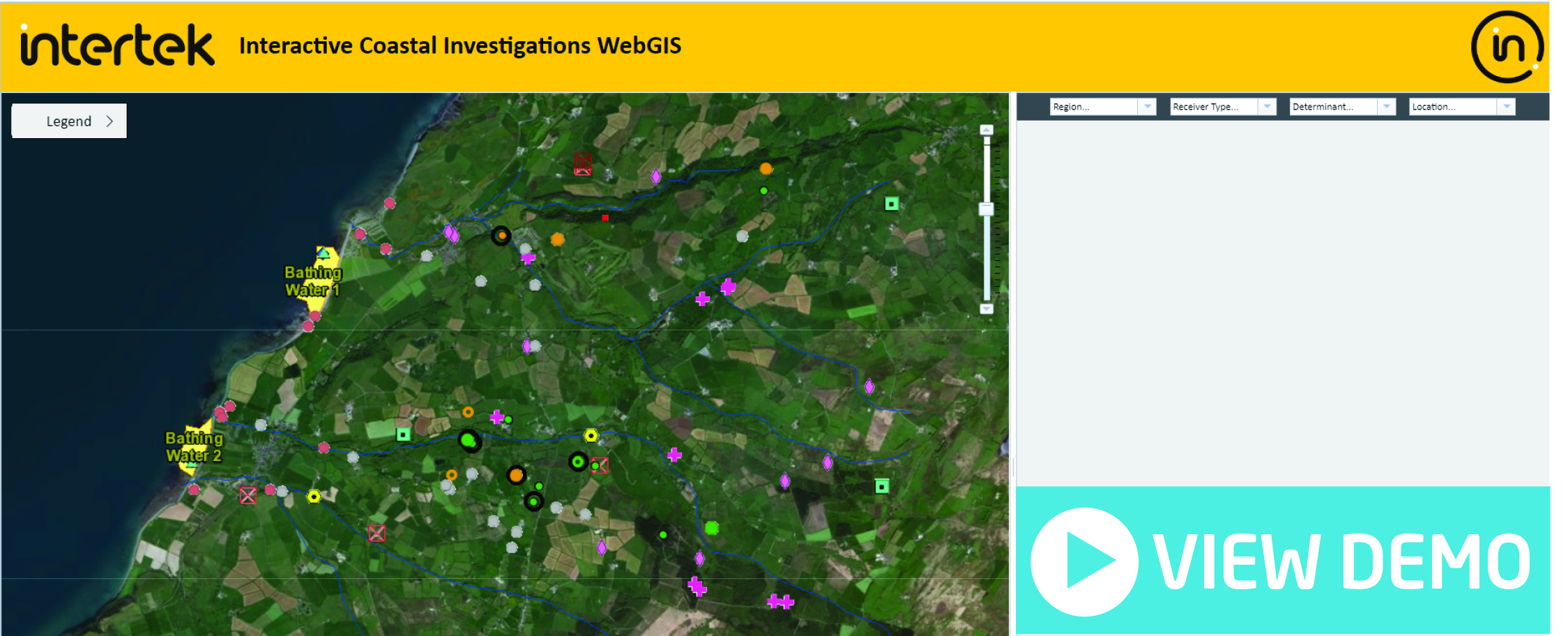Click the Bathing Water 1 triangle marker
1568x636 pixels.
pyautogui.click(x=323, y=252)
